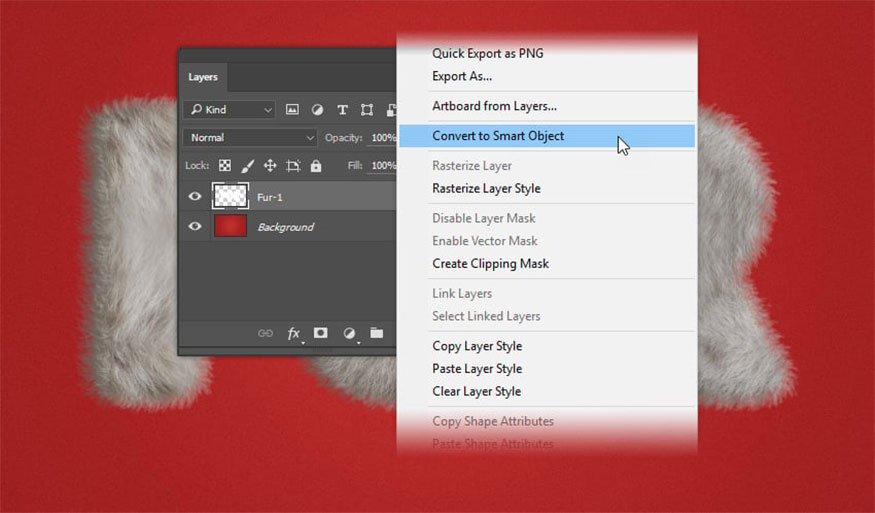This screenshot has width=875, height=513.
Task: Click the Rasterize Layer entry
Action: [x=472, y=166]
